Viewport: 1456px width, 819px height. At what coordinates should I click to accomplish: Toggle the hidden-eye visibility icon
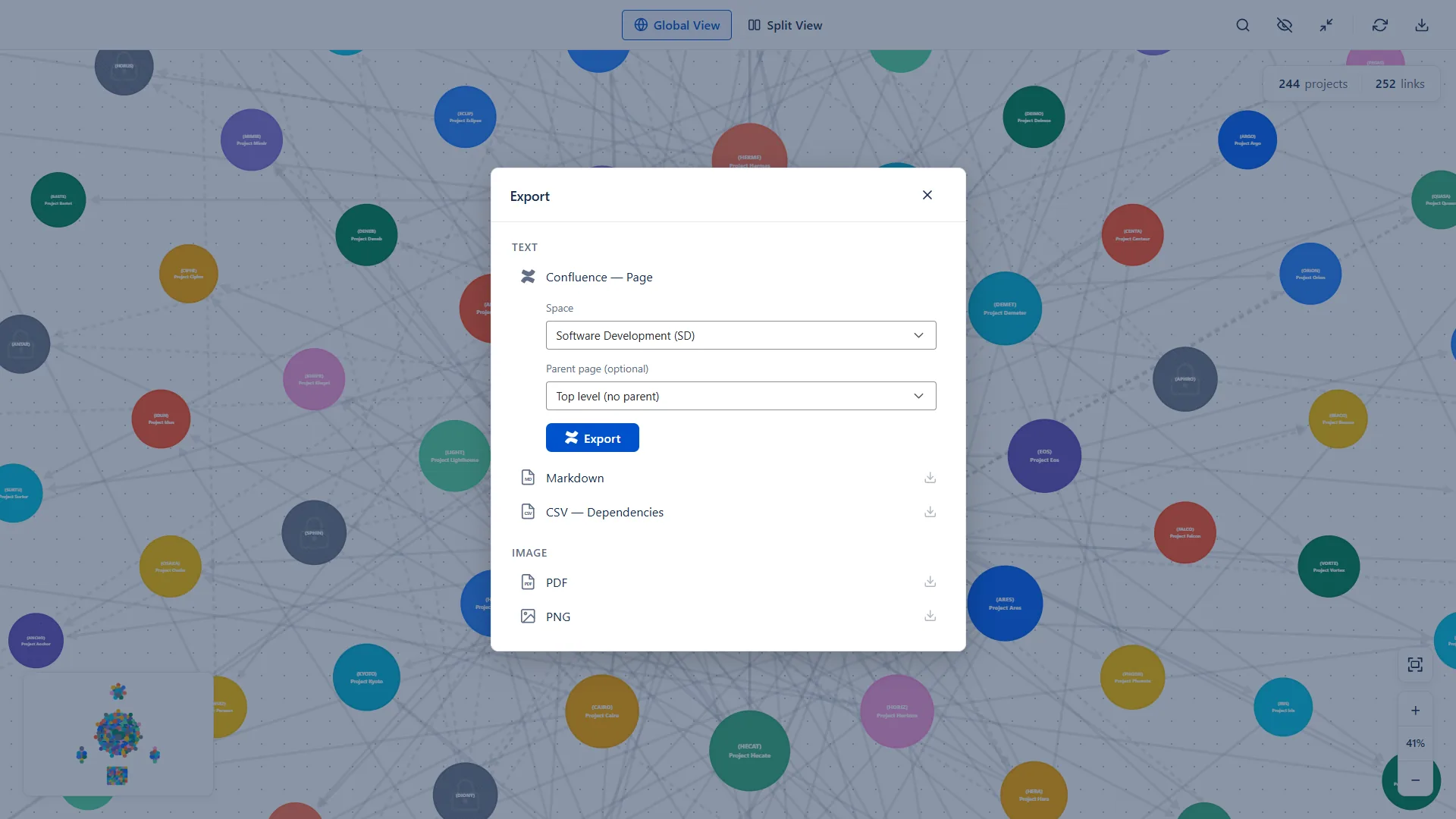click(x=1285, y=25)
